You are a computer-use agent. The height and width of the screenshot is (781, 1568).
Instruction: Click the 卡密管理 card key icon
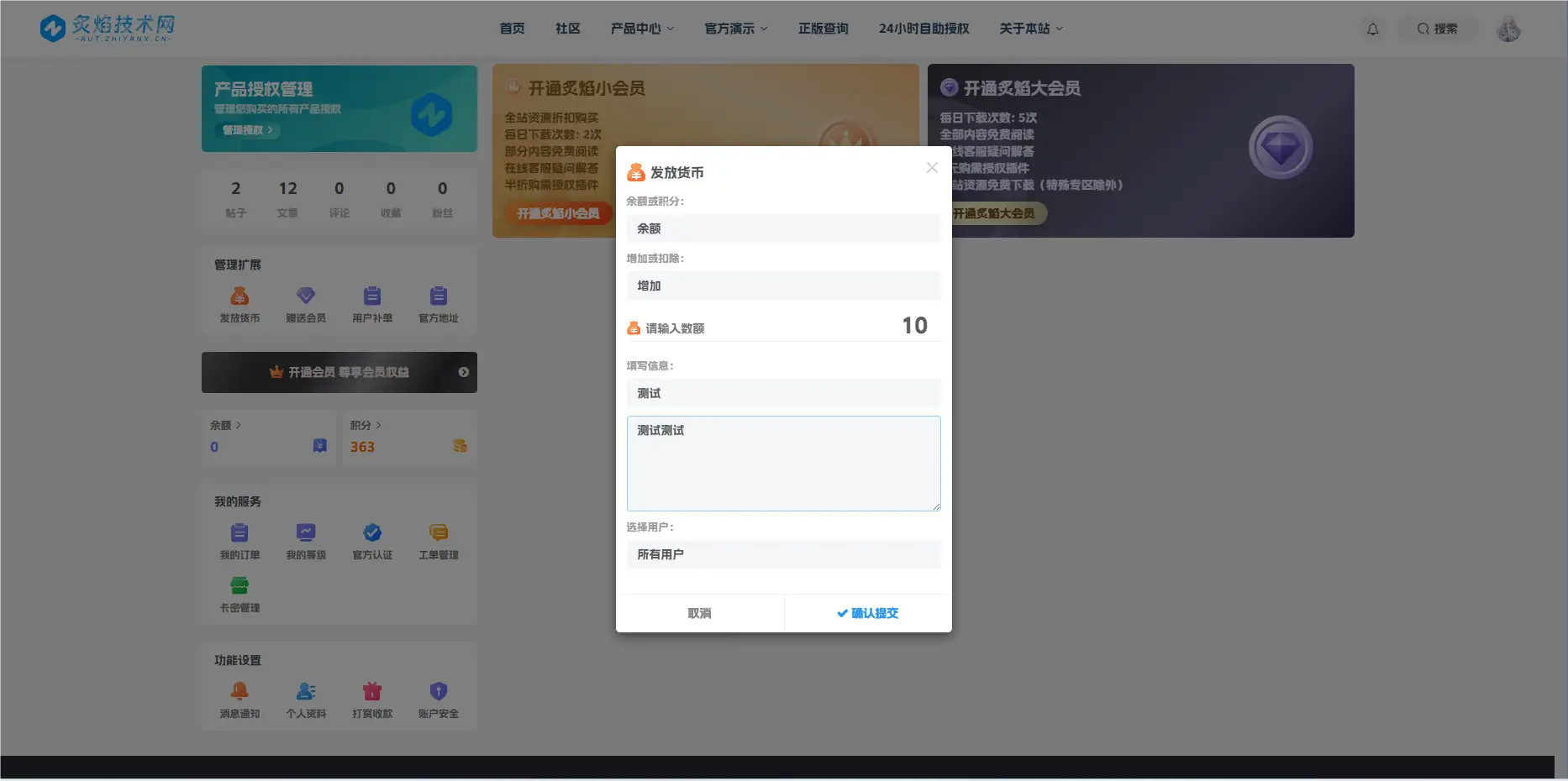[x=239, y=596]
